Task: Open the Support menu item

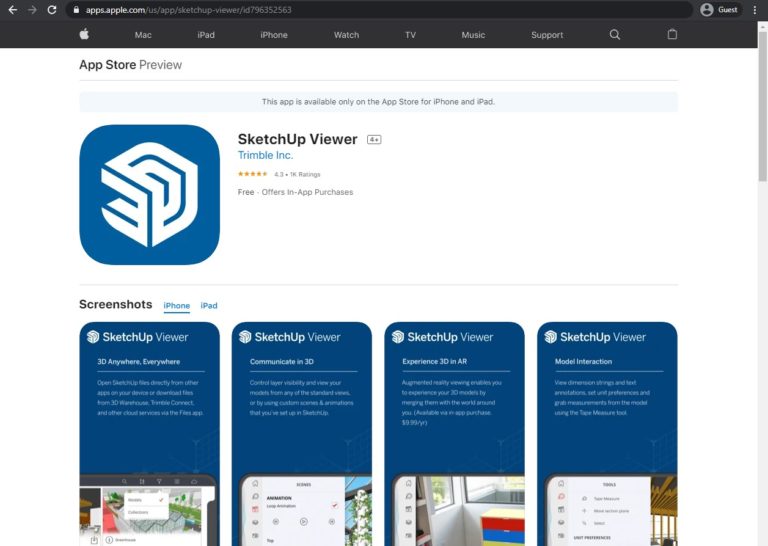Action: (547, 35)
